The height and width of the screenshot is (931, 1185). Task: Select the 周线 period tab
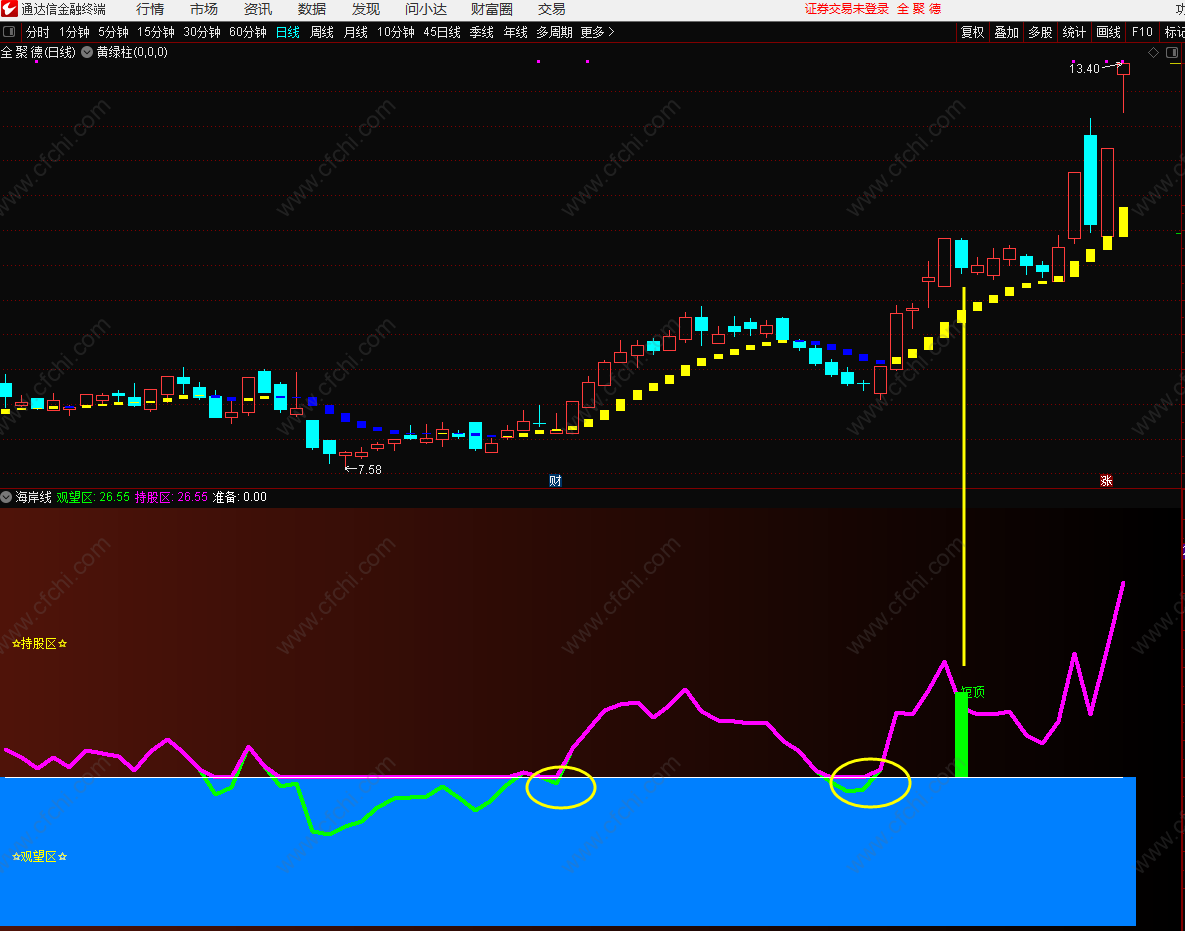coord(322,32)
